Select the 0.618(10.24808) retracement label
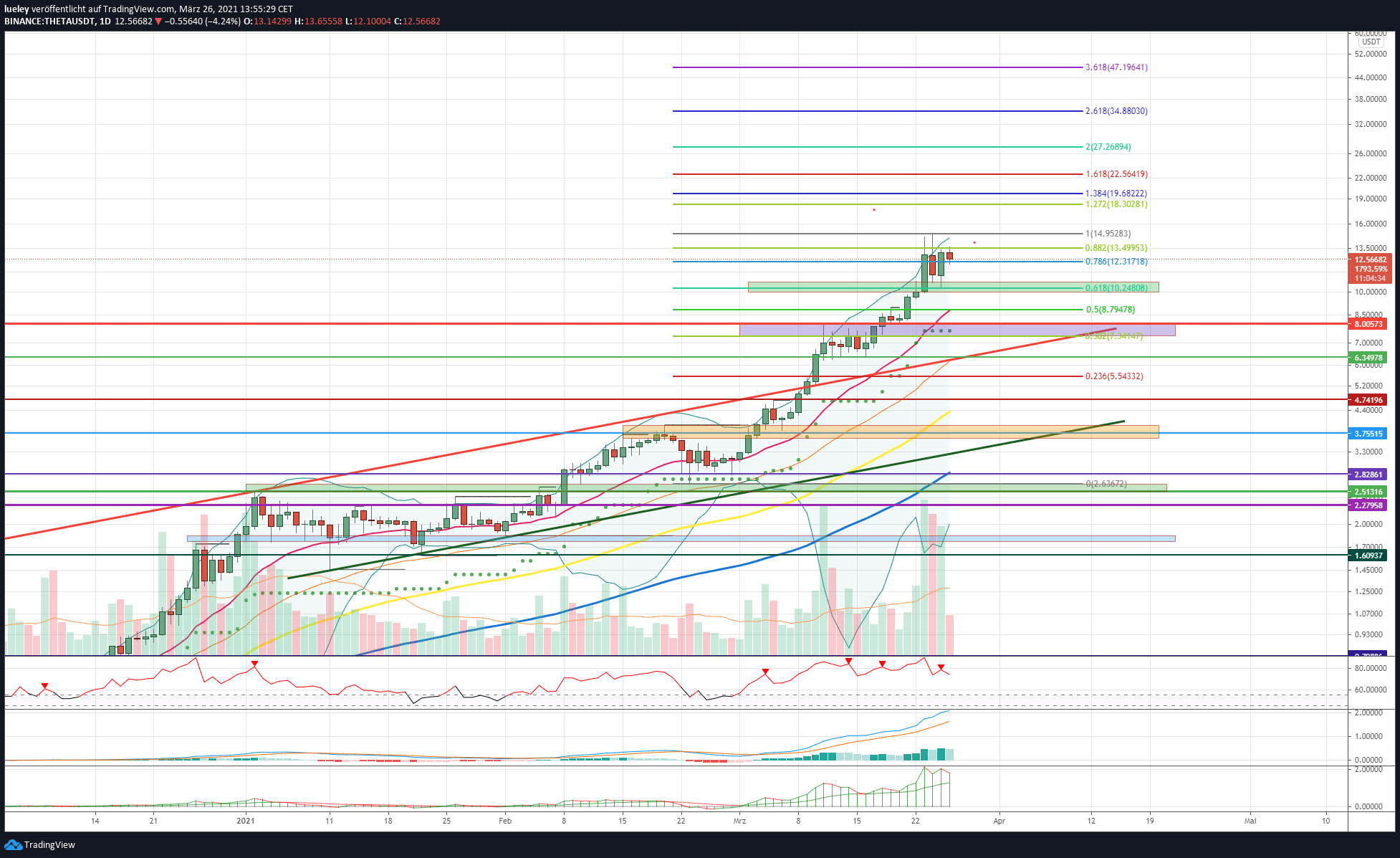Viewport: 1400px width, 858px height. click(1116, 288)
